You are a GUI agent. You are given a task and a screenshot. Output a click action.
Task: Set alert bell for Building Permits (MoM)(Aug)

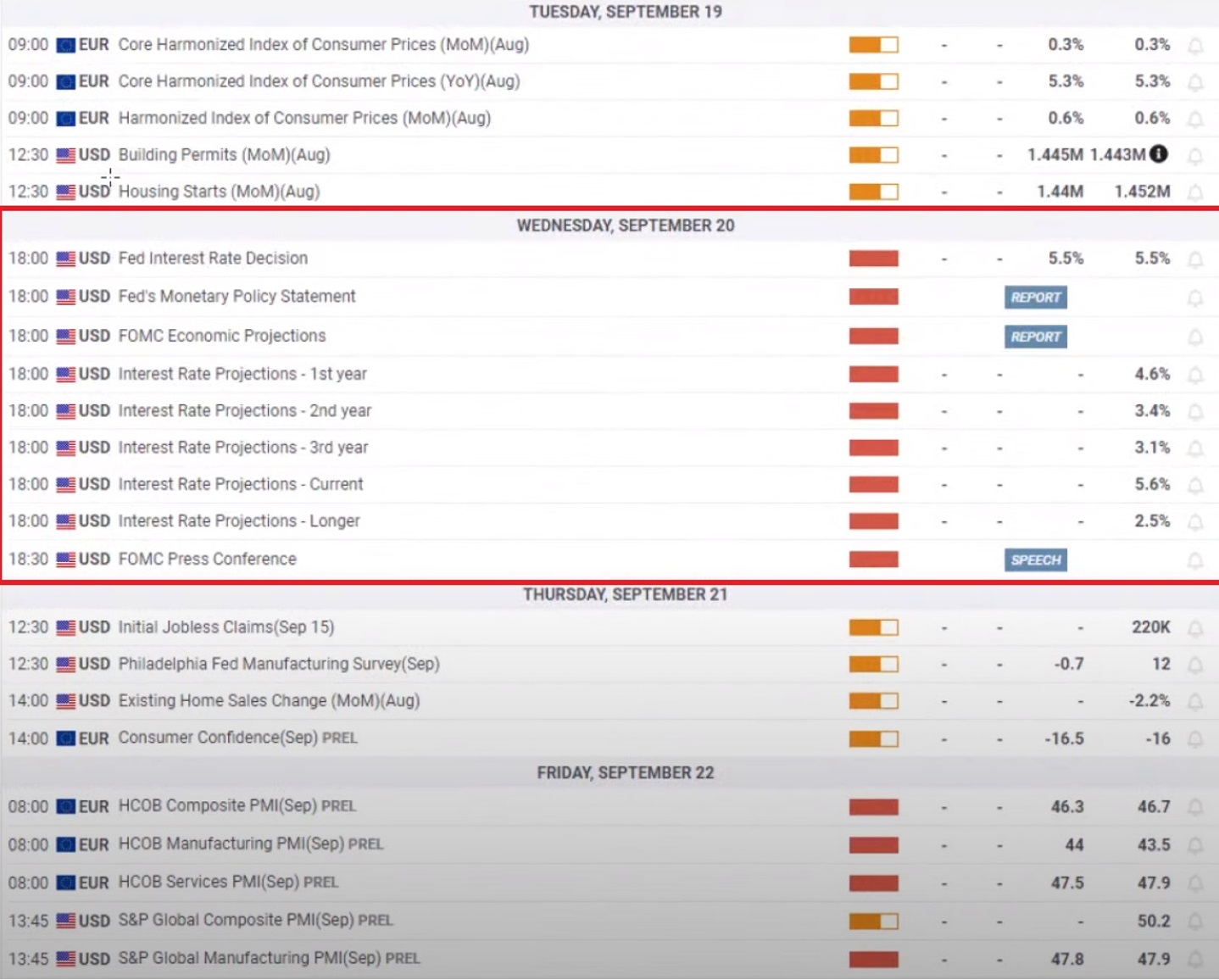[1195, 156]
